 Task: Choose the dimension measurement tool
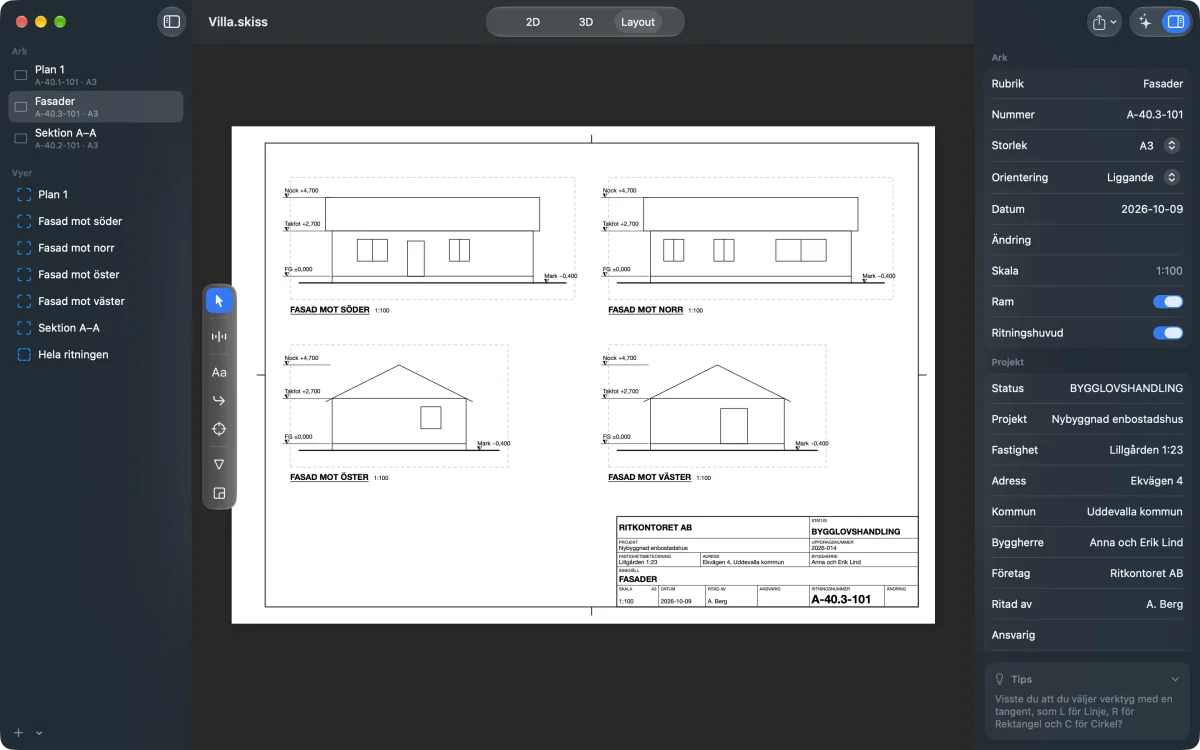[219, 337]
